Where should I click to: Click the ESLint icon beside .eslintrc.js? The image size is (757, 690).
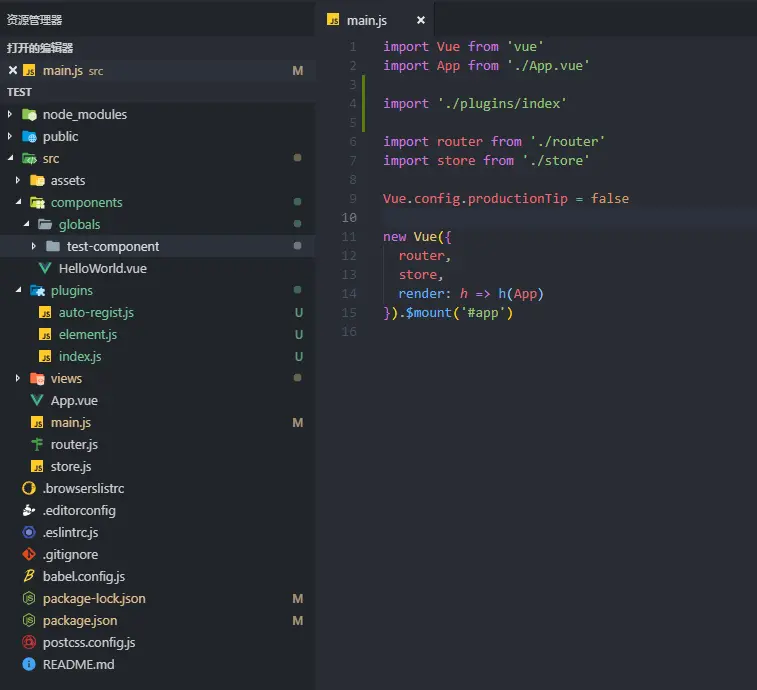(29, 532)
